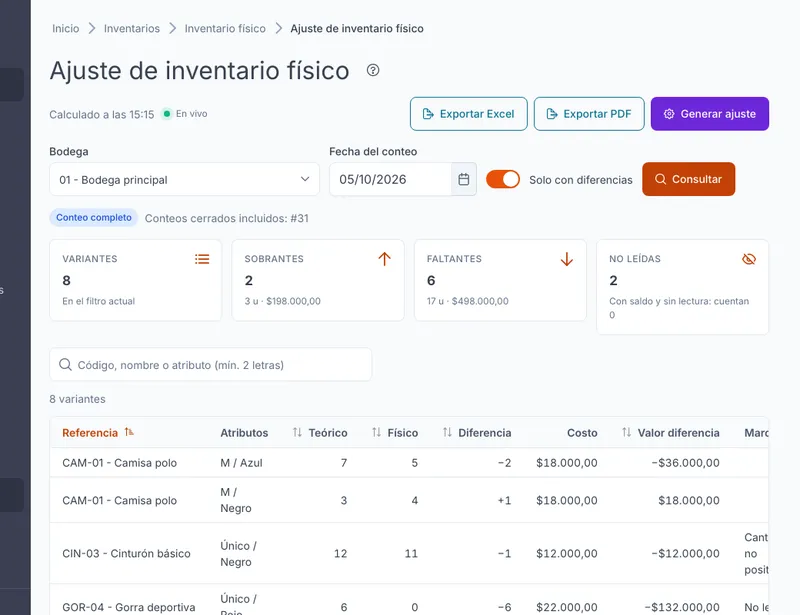Click the down arrow icon in Faltantes card
This screenshot has height=615, width=800.
566,259
